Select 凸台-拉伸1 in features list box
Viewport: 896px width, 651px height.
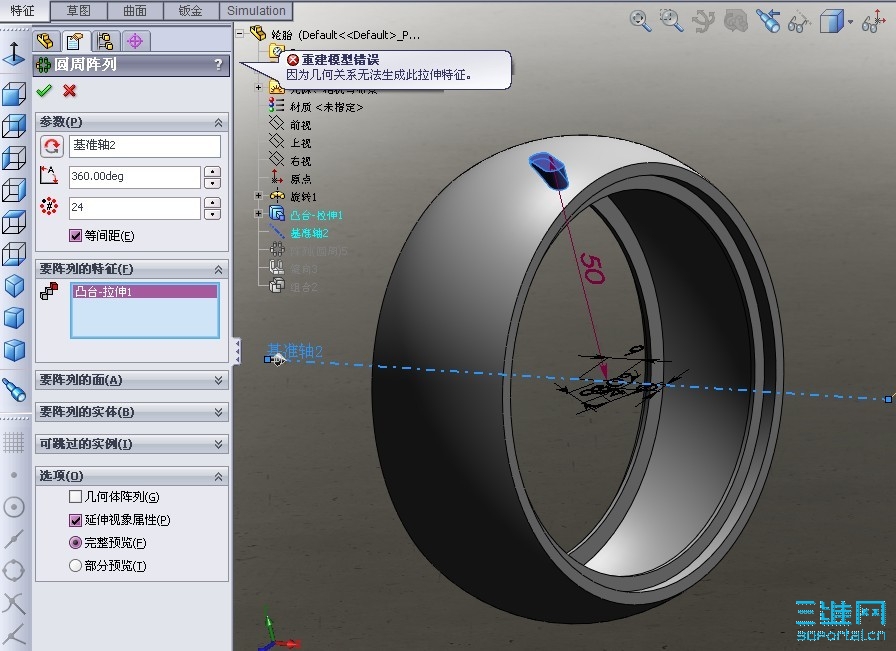coord(145,292)
